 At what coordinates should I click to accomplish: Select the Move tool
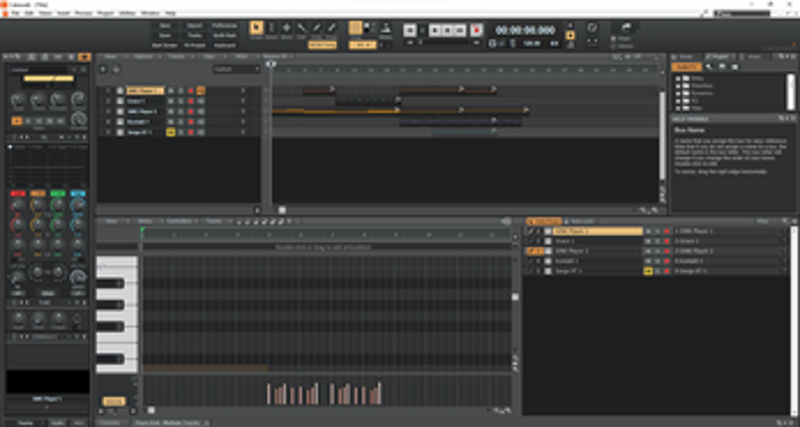287,29
